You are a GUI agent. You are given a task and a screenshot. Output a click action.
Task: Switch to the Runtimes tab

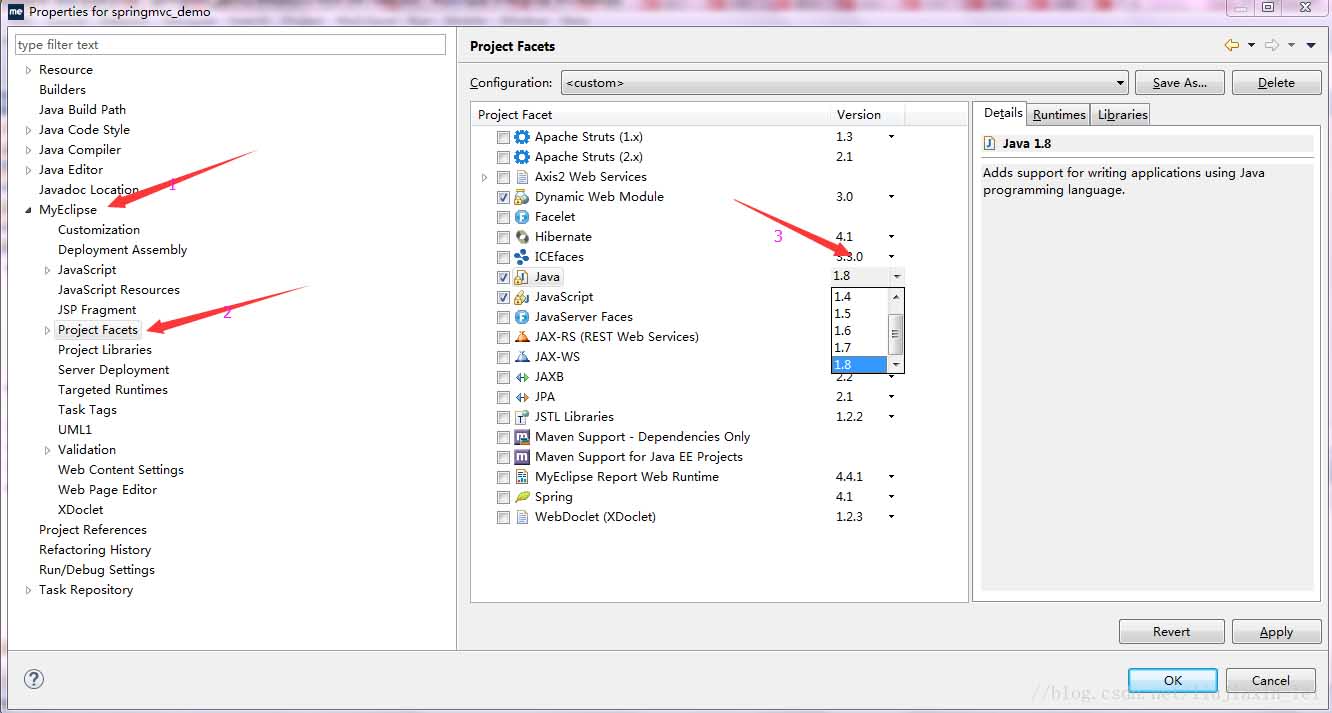pos(1059,114)
